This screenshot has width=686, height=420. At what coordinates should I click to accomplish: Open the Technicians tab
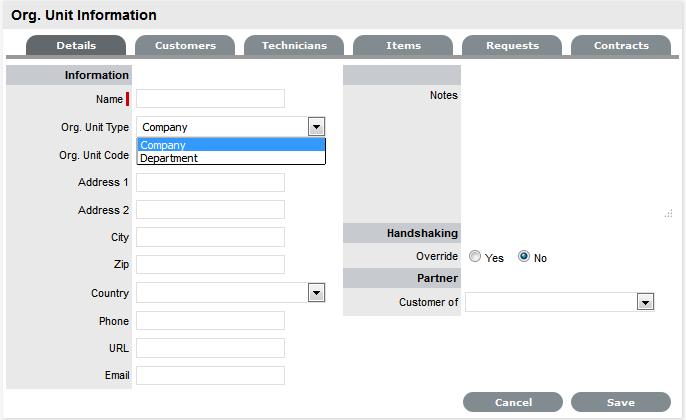click(294, 46)
